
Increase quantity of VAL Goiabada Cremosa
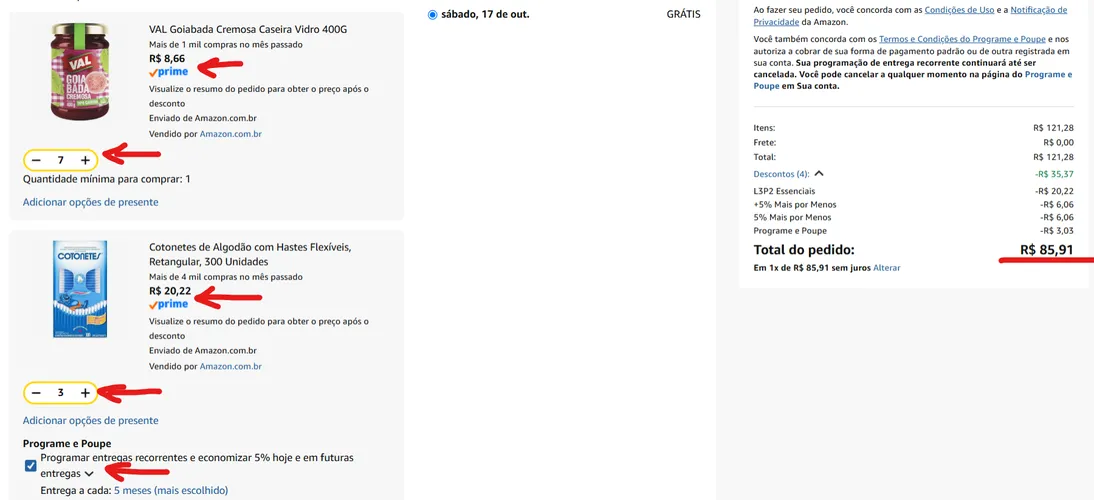pos(85,160)
